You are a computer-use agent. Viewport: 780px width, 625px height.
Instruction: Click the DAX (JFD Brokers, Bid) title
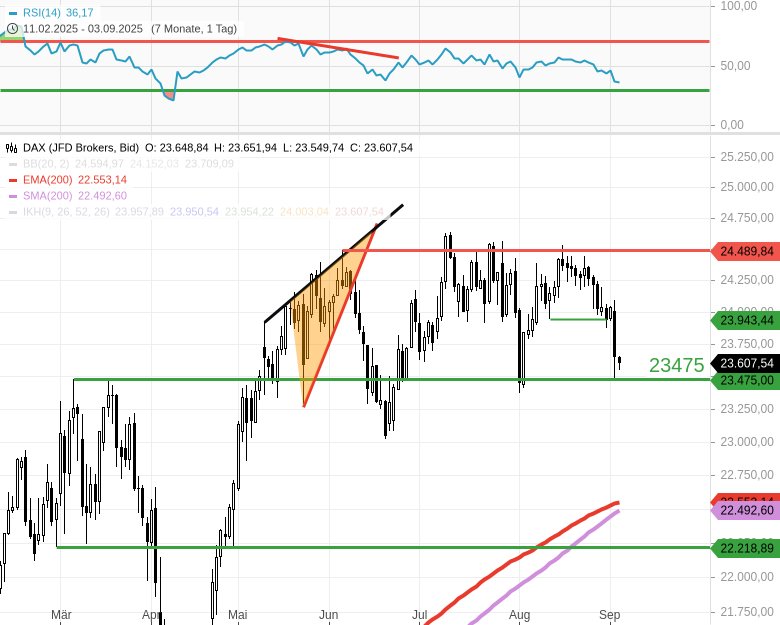coord(81,148)
